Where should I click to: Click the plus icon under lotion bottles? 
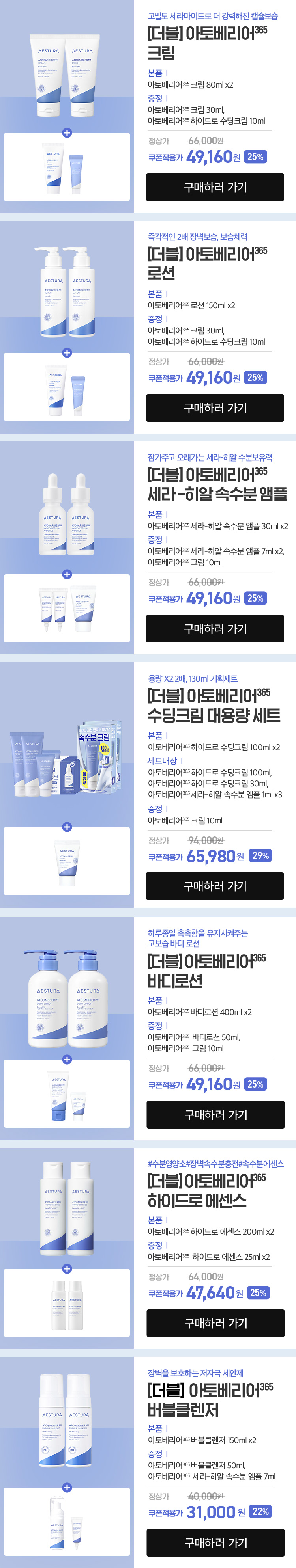click(67, 353)
